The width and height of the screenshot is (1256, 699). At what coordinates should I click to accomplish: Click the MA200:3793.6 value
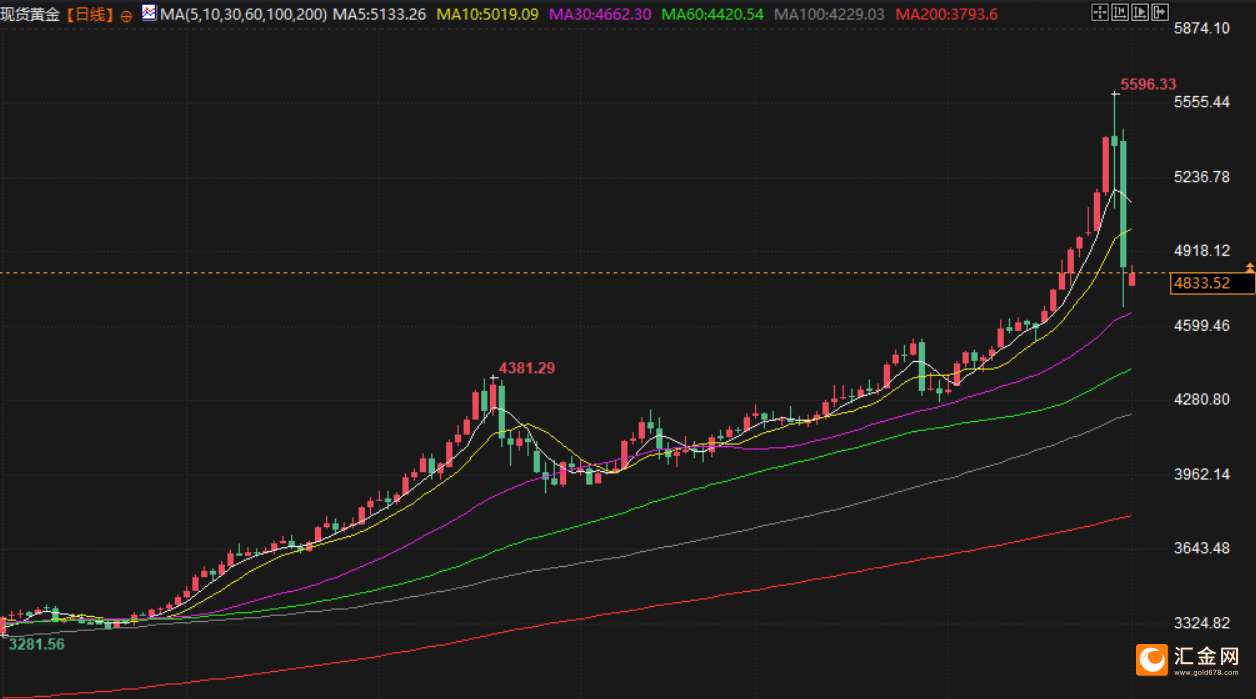[x=947, y=15]
